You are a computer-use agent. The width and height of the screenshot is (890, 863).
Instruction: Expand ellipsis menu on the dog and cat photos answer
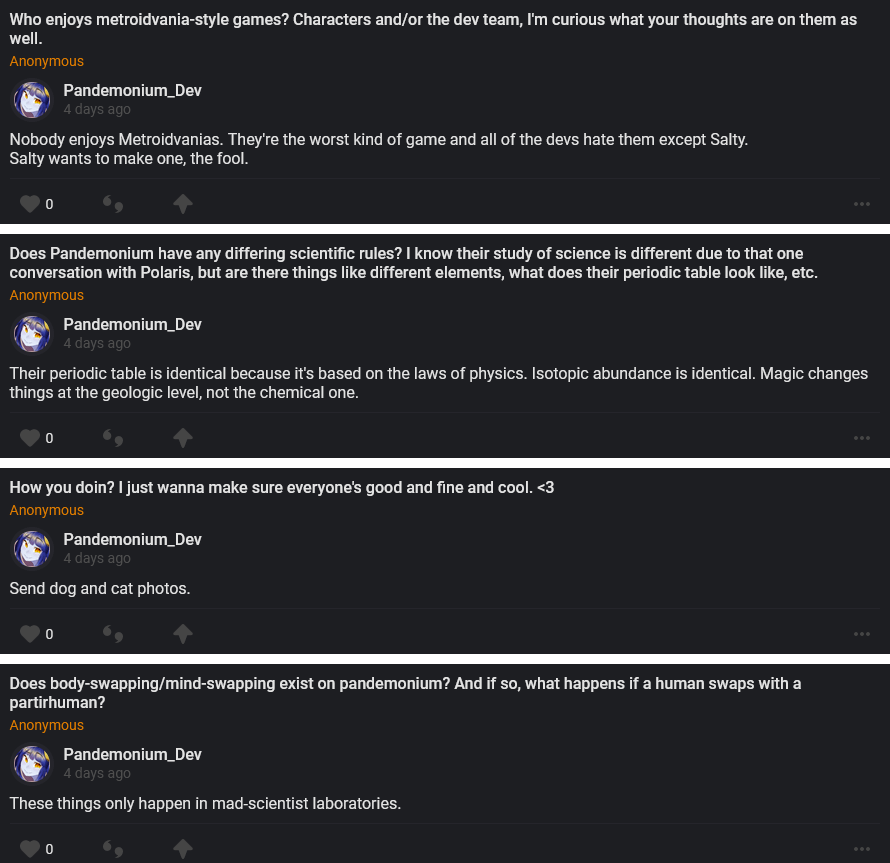click(862, 633)
